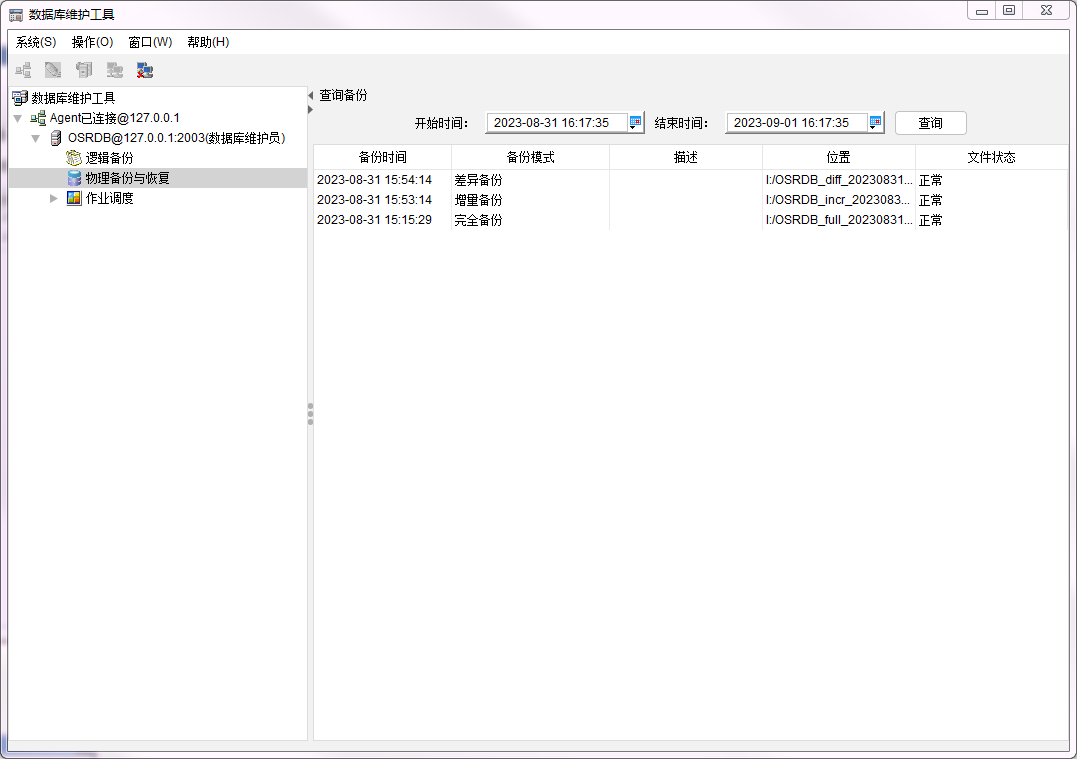Select 物理备份与恢复 in the tree
Screen dimensions: 1077x759
coord(127,178)
